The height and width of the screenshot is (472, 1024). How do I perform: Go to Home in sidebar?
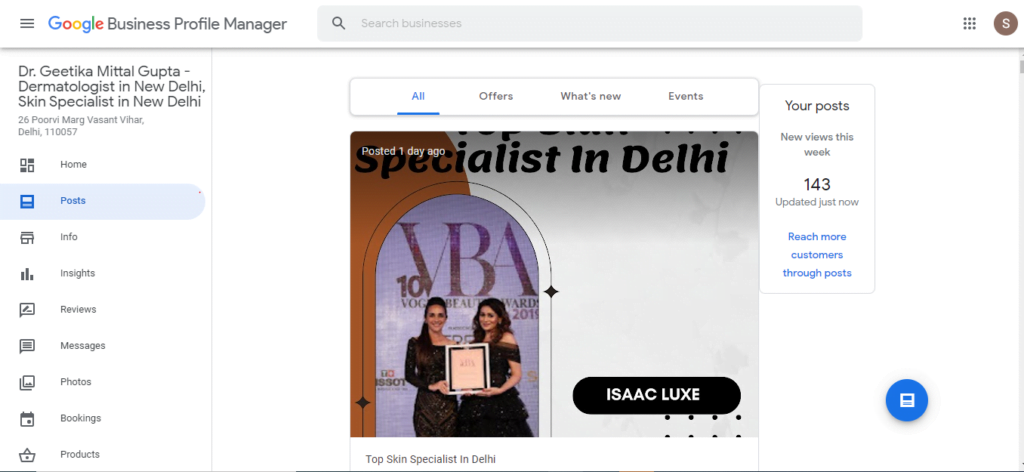click(x=73, y=165)
